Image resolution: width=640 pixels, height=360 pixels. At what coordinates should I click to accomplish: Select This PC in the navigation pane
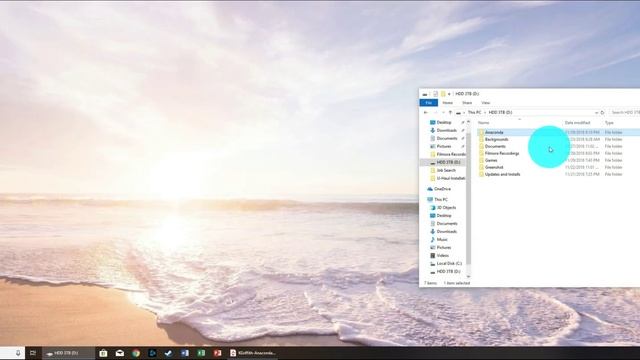pyautogui.click(x=441, y=200)
